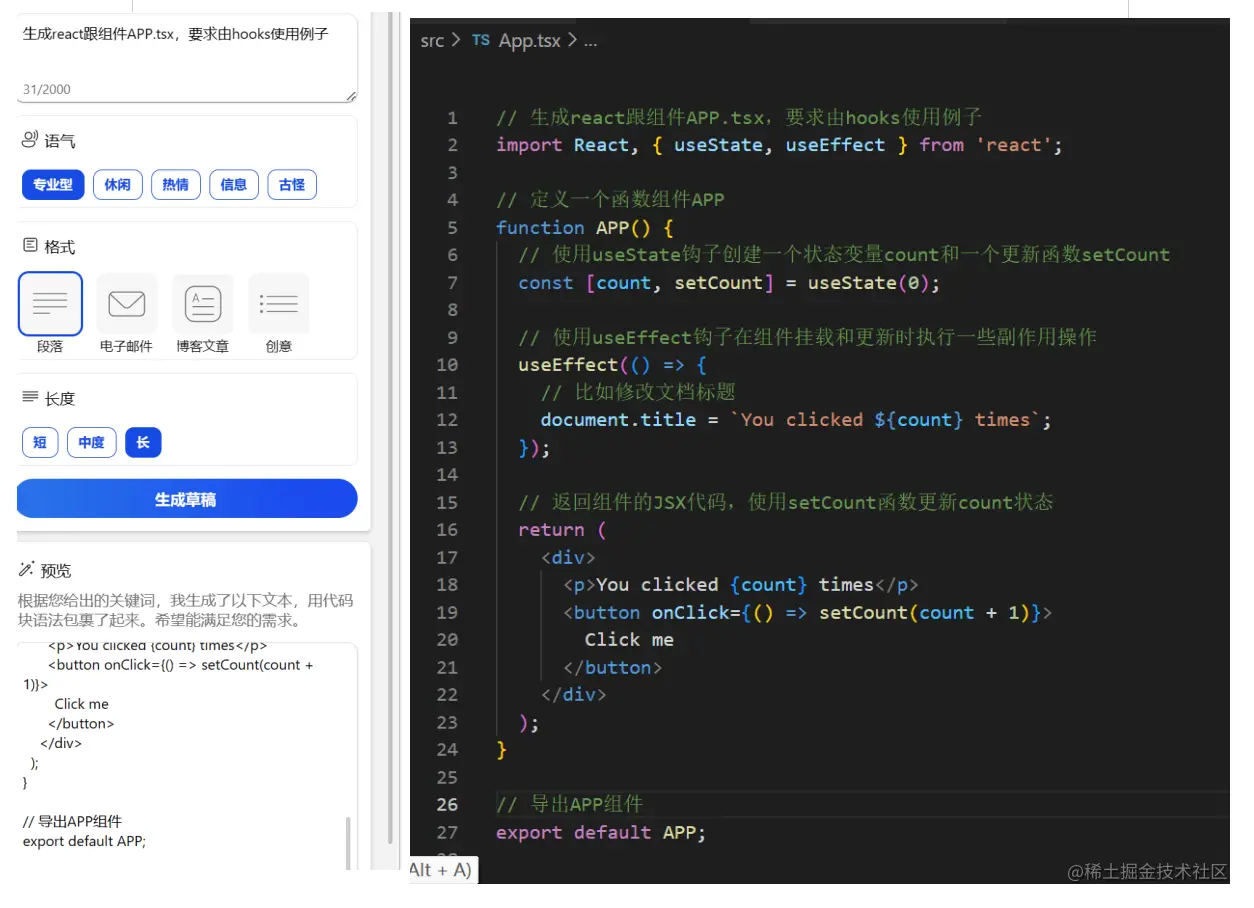Click the import React line in editor
1254x908 pixels.
[x=779, y=145]
